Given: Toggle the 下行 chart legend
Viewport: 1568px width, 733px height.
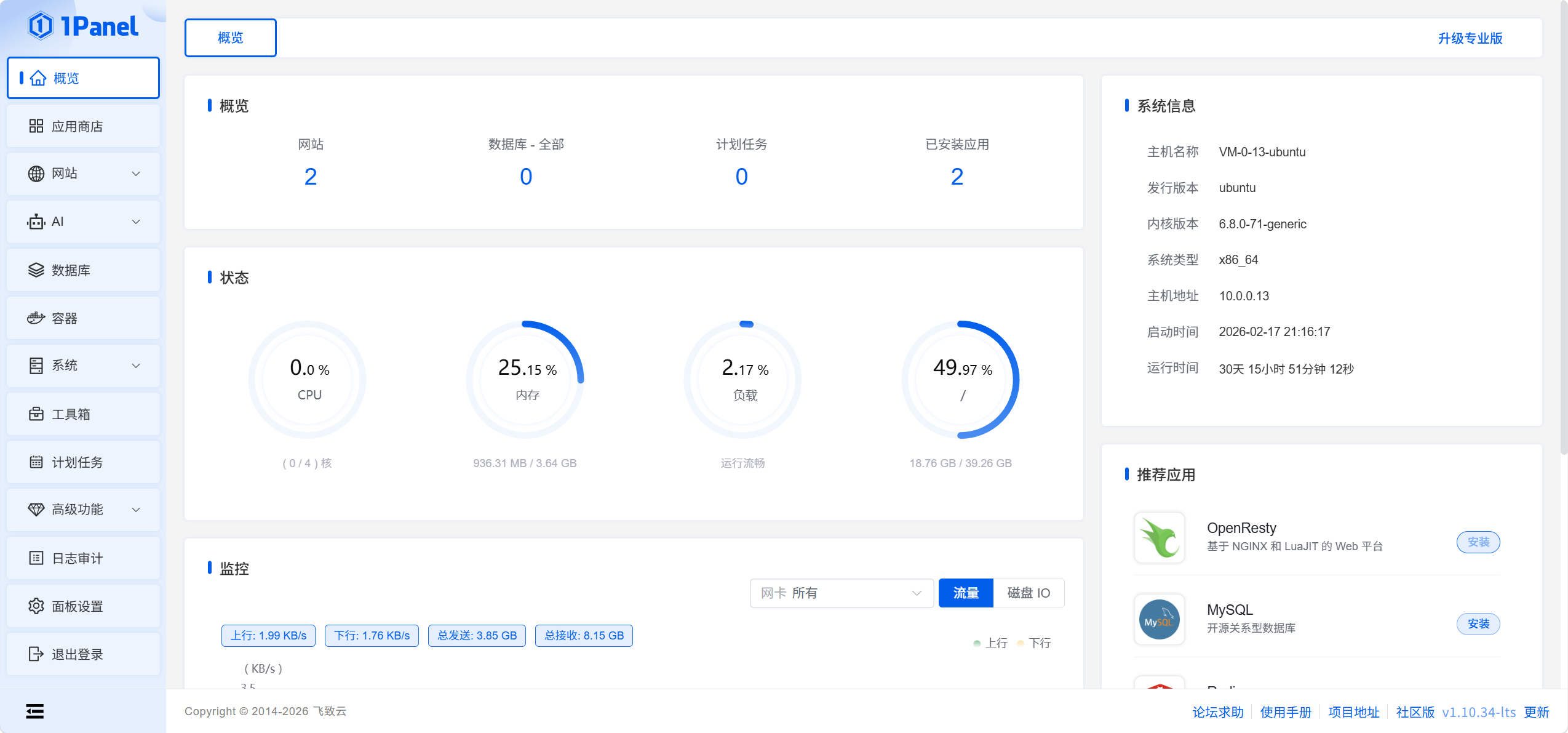Looking at the screenshot, I should click(x=1034, y=643).
